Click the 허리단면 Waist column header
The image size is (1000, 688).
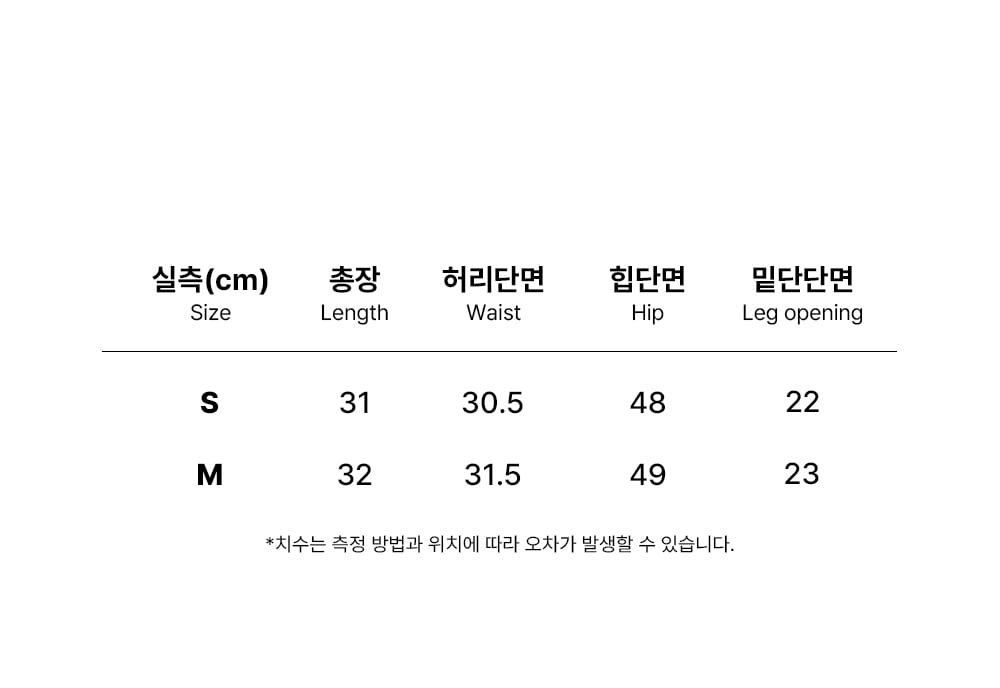pyautogui.click(x=493, y=295)
